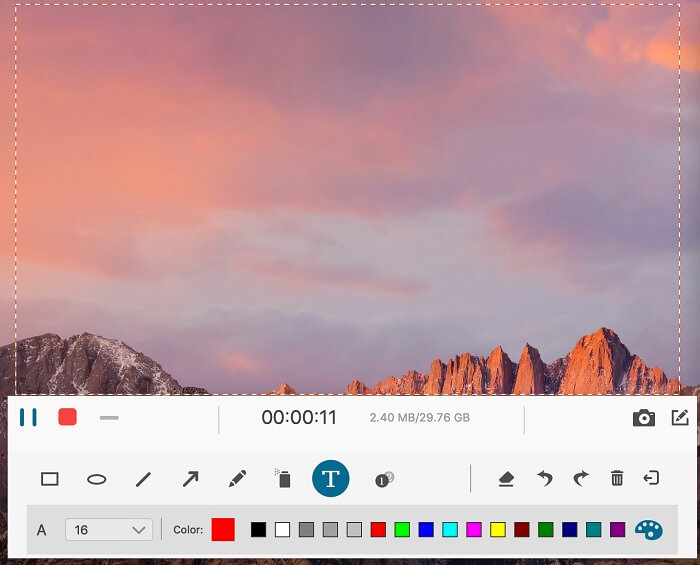This screenshot has width=700, height=565.
Task: Choose the black color swatch
Action: click(x=258, y=530)
